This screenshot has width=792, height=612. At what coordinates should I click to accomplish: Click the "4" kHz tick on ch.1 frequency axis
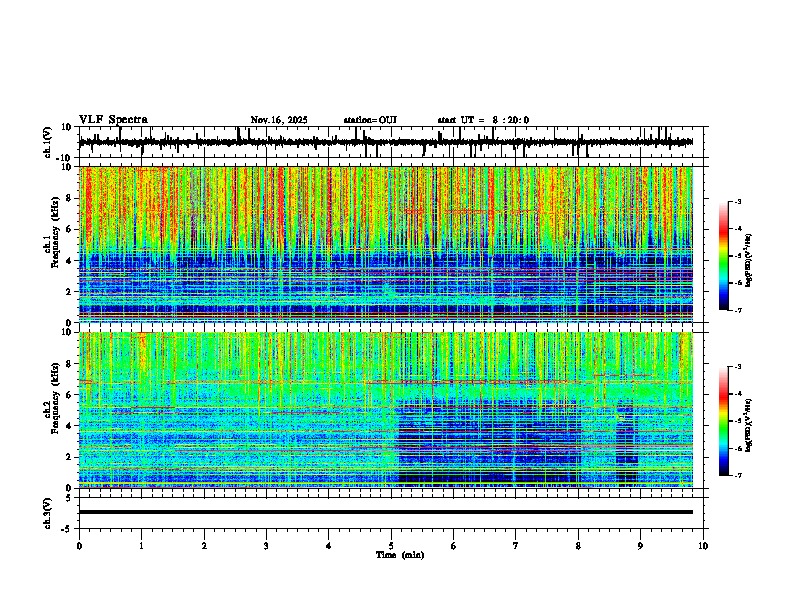70,261
